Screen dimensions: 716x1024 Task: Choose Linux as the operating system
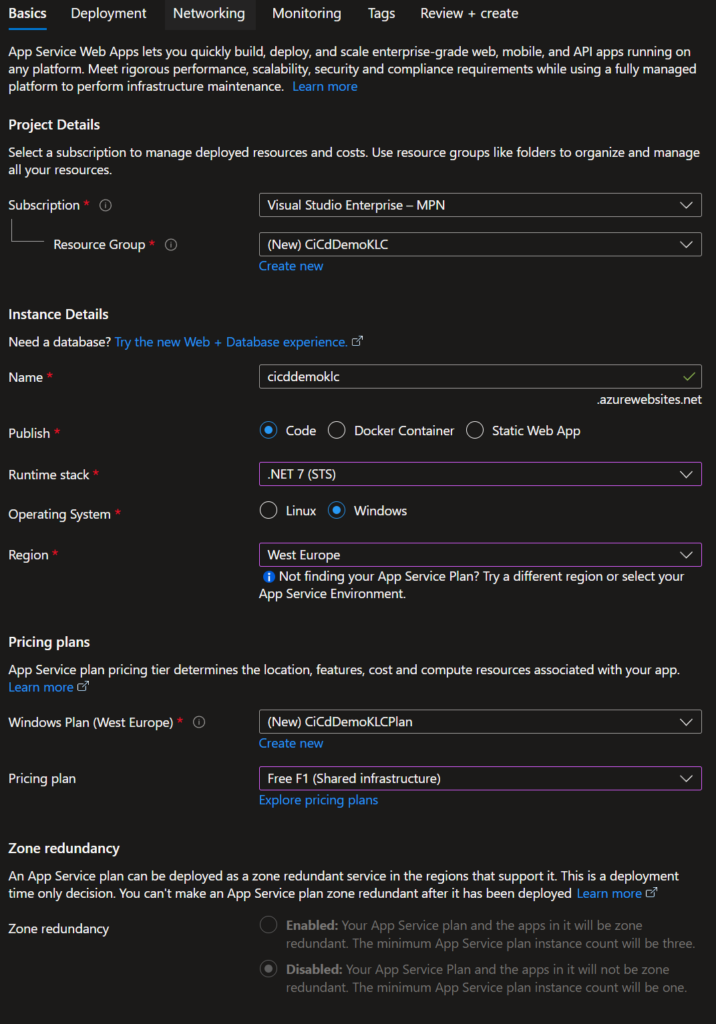pos(268,510)
